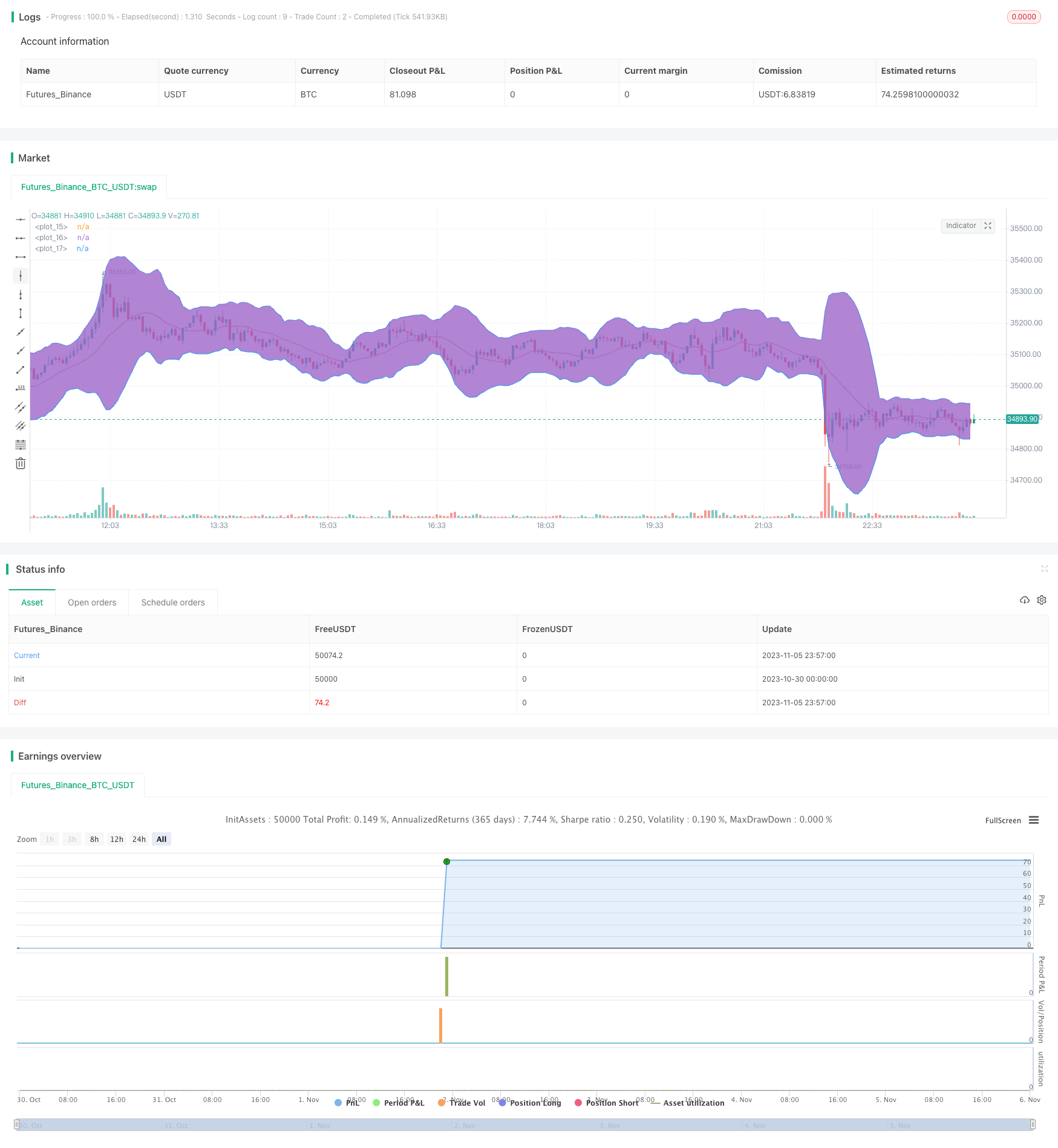Click the Current row link in asset table
Screen dimensions: 1058x1148
[27, 656]
